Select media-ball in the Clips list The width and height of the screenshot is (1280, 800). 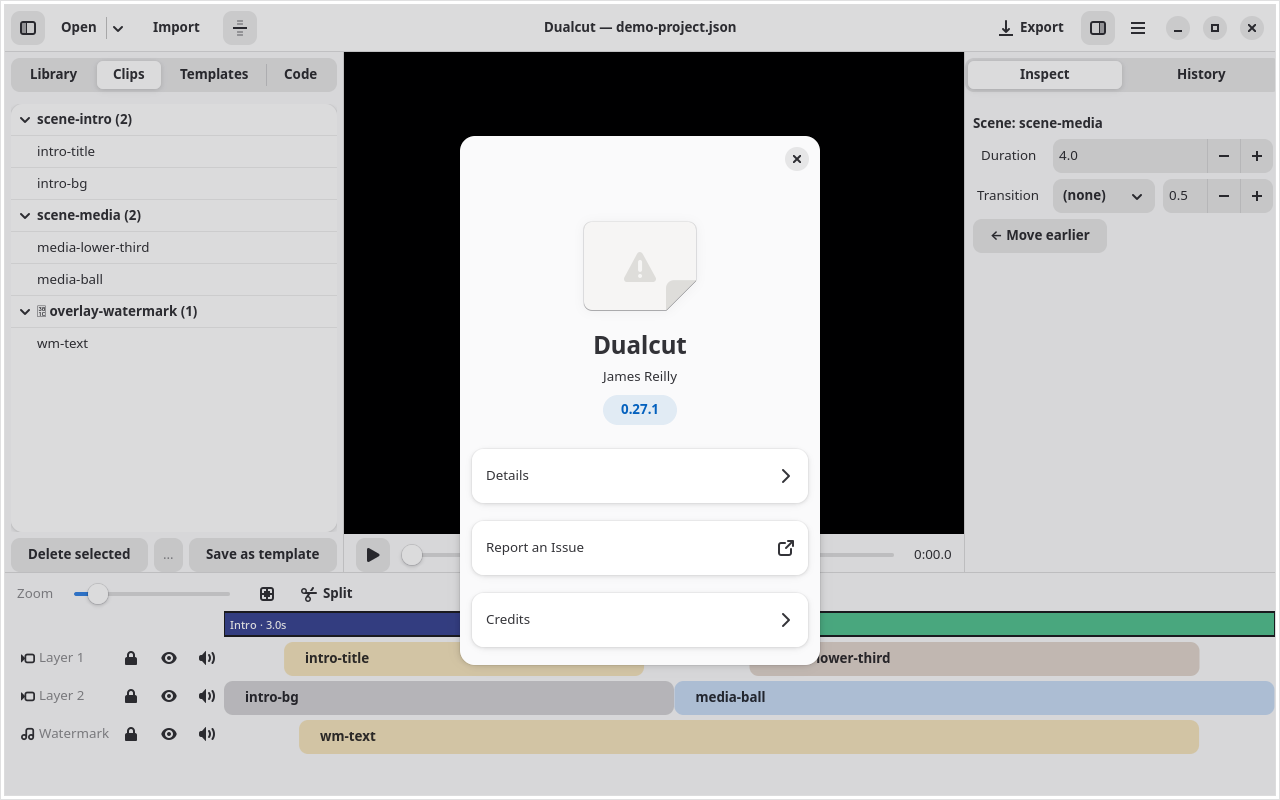click(x=174, y=280)
